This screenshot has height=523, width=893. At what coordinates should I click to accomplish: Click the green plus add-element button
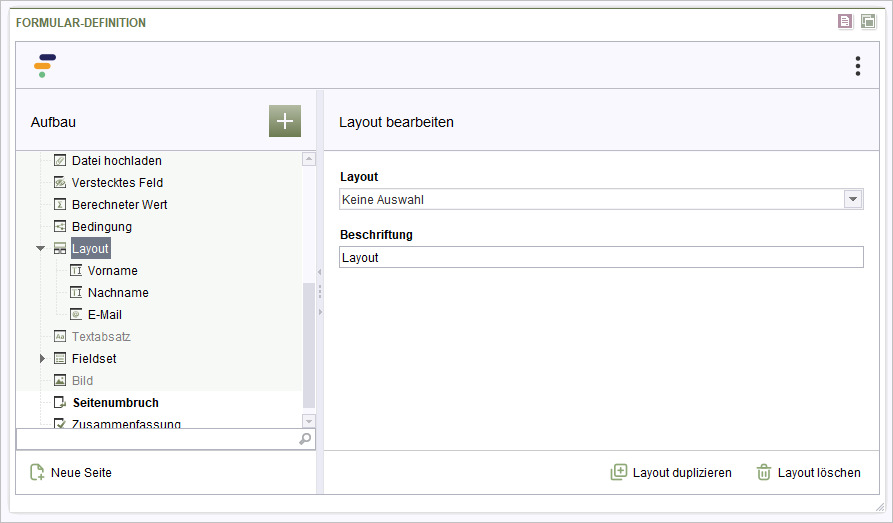tap(285, 121)
